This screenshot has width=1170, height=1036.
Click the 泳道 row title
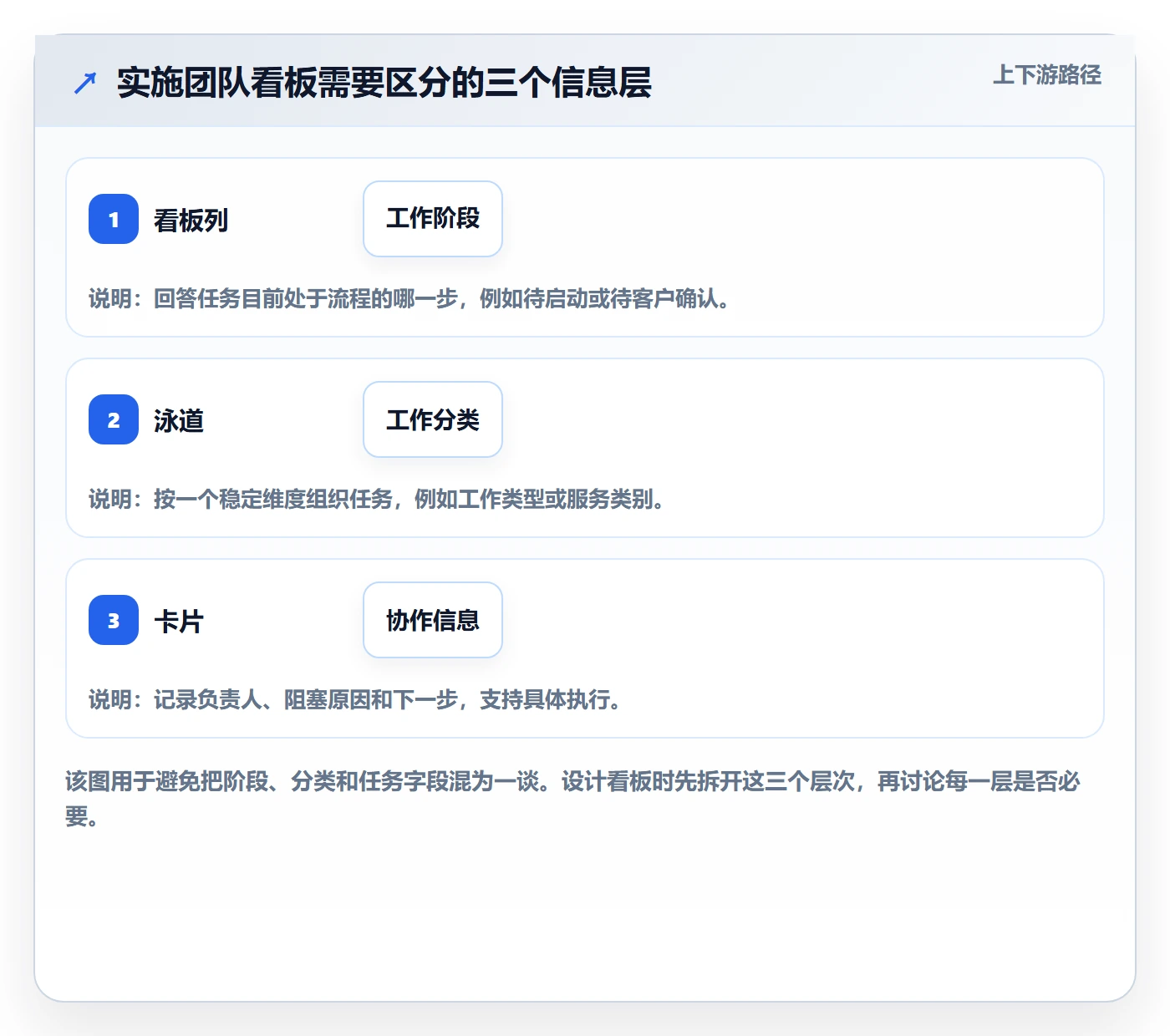179,421
